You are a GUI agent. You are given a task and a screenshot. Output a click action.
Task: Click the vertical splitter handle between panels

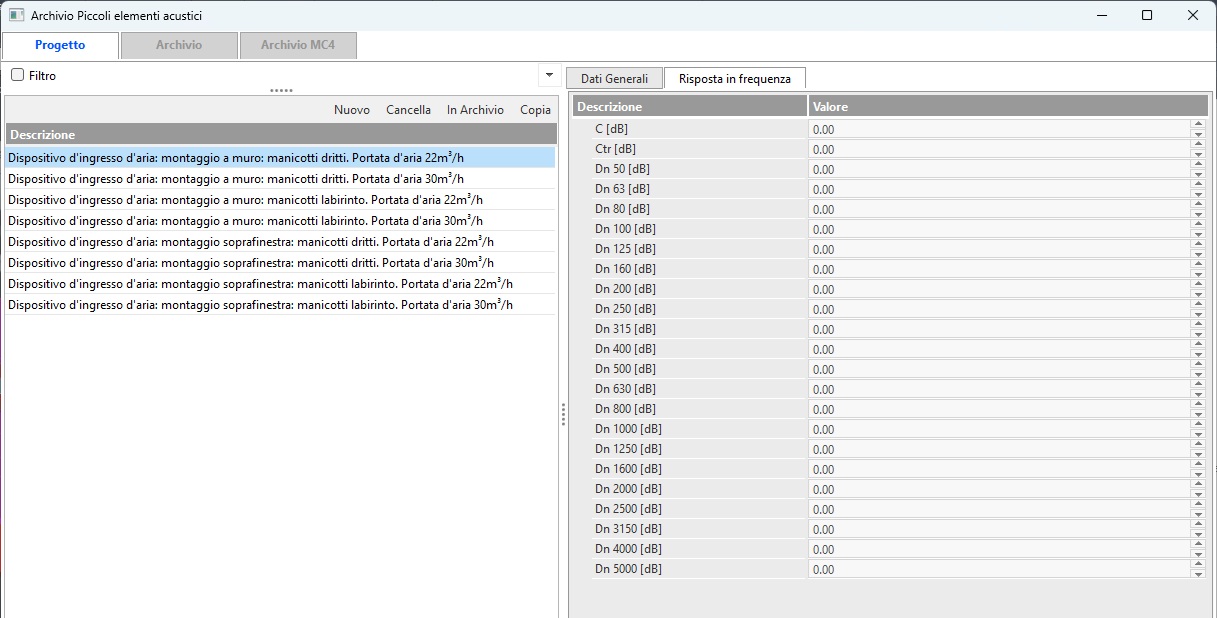tap(563, 414)
